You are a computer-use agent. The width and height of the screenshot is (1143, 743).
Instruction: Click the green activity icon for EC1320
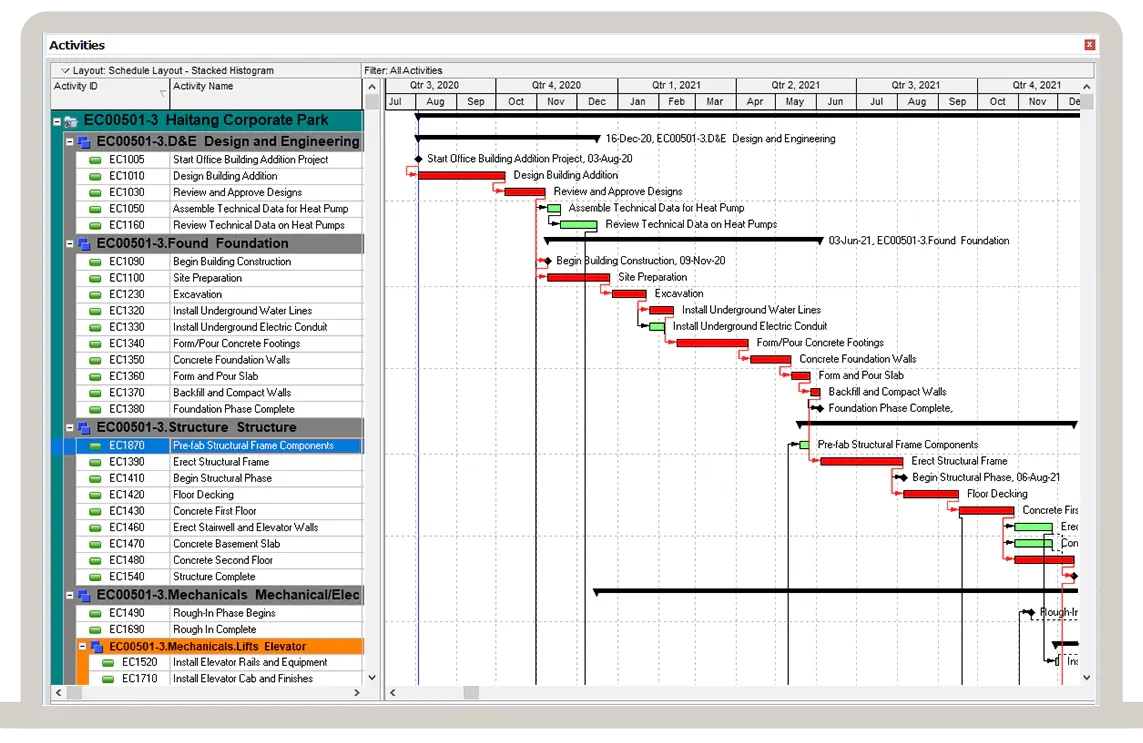coord(95,311)
